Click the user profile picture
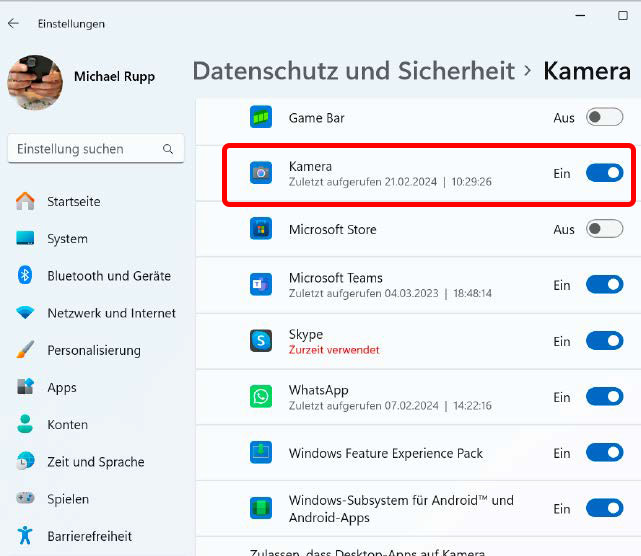 click(35, 83)
